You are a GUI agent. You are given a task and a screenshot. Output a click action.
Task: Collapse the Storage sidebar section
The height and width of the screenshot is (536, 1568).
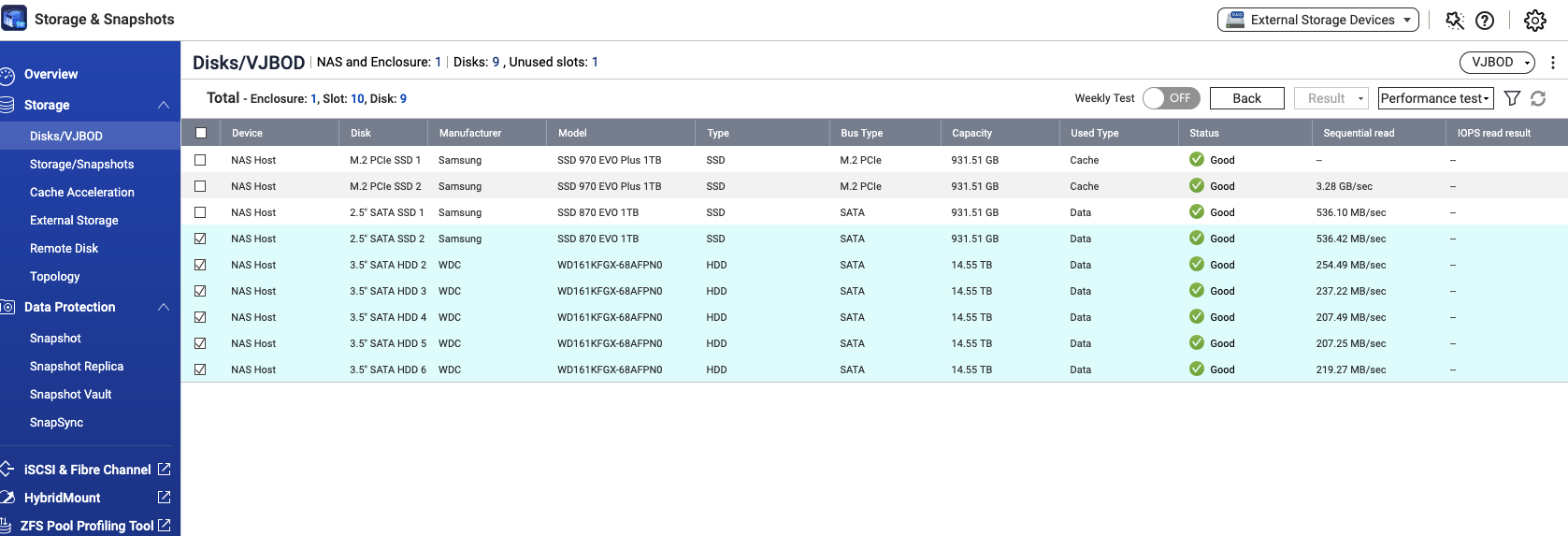[x=164, y=105]
